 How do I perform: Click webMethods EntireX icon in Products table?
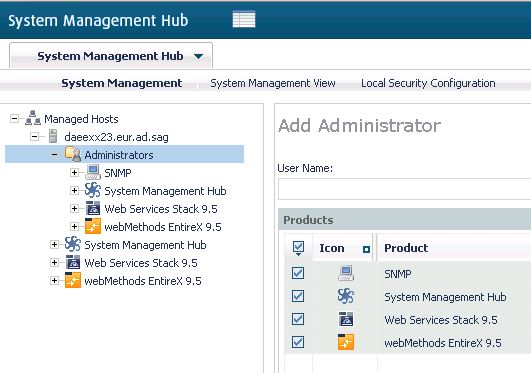click(x=346, y=342)
